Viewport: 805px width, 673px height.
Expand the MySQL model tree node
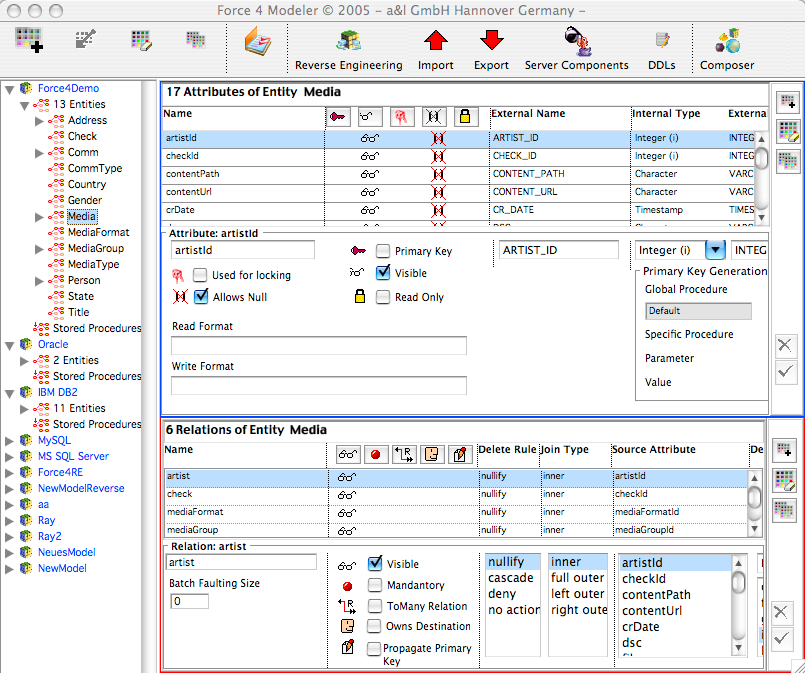pyautogui.click(x=11, y=440)
